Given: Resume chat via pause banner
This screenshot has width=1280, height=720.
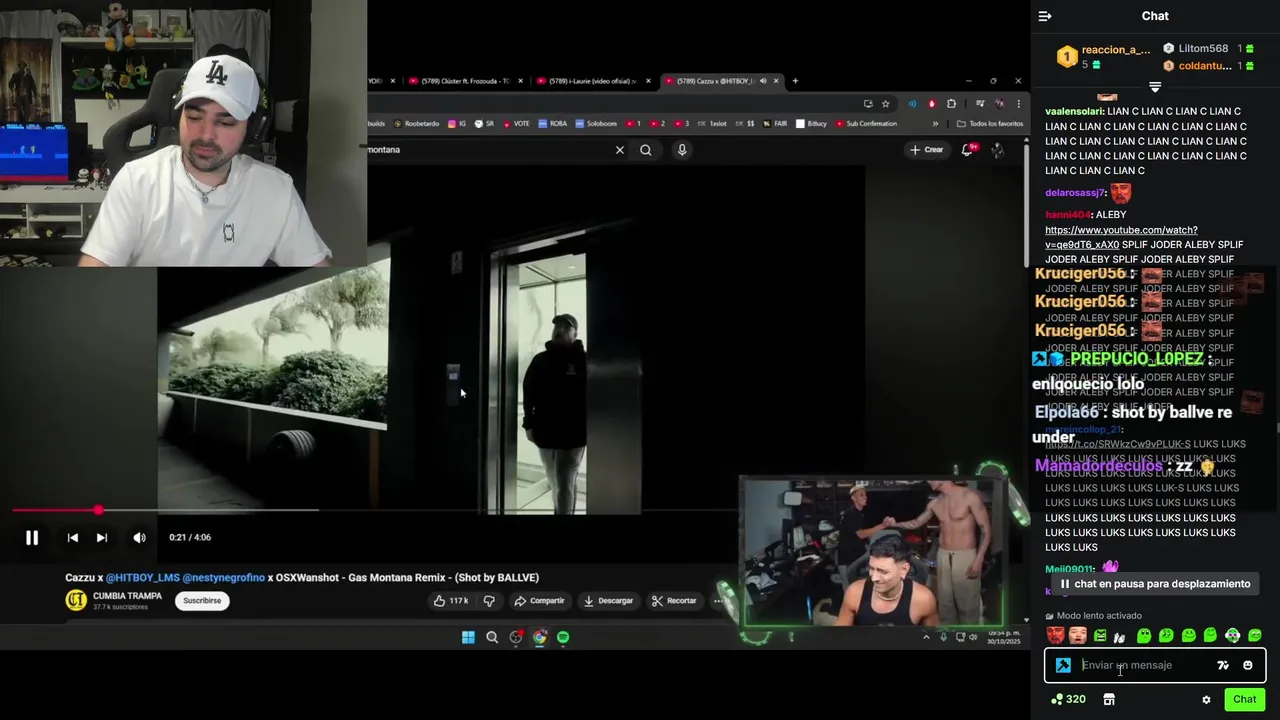Looking at the screenshot, I should 1155,584.
